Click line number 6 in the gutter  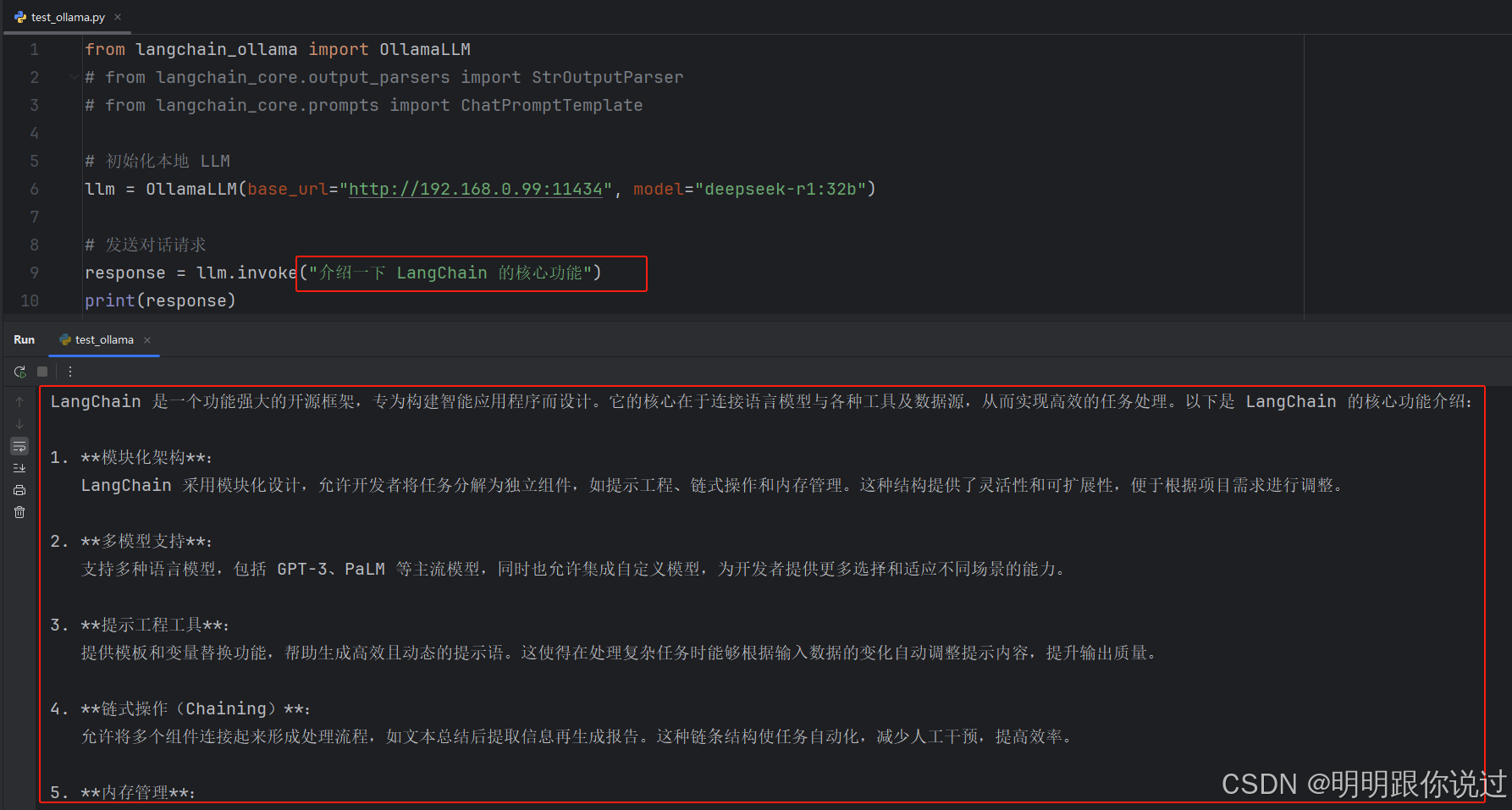coord(34,189)
